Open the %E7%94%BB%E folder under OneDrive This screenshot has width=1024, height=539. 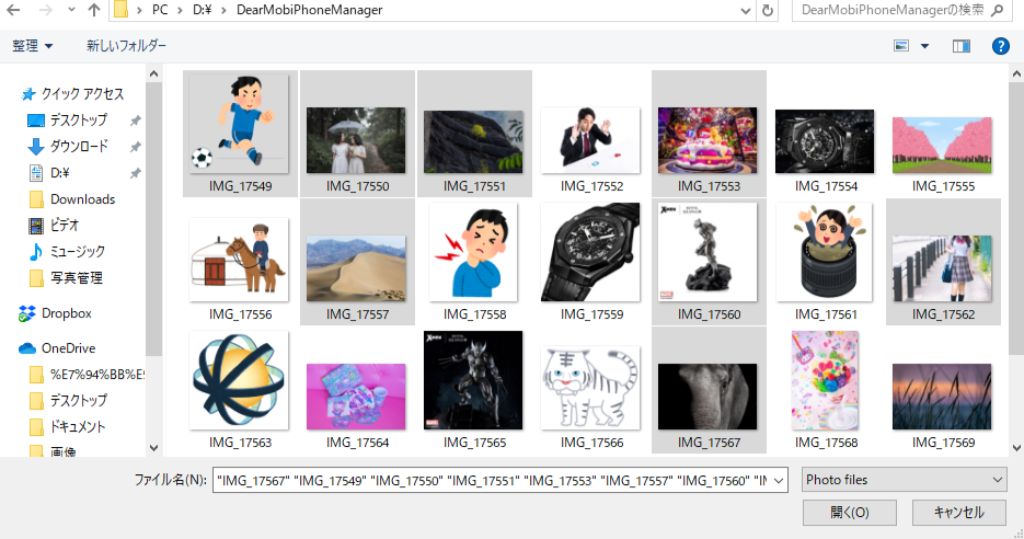87,374
